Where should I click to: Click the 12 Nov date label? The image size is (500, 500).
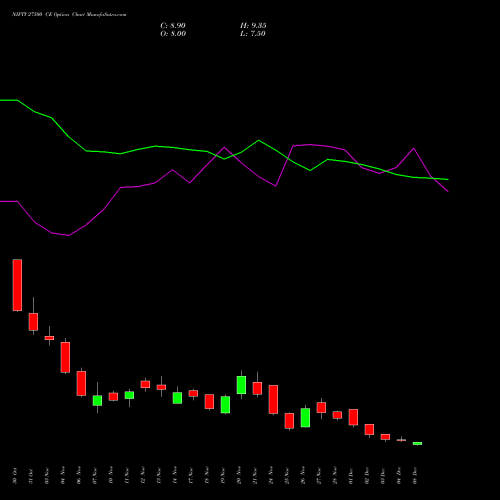coord(143,476)
